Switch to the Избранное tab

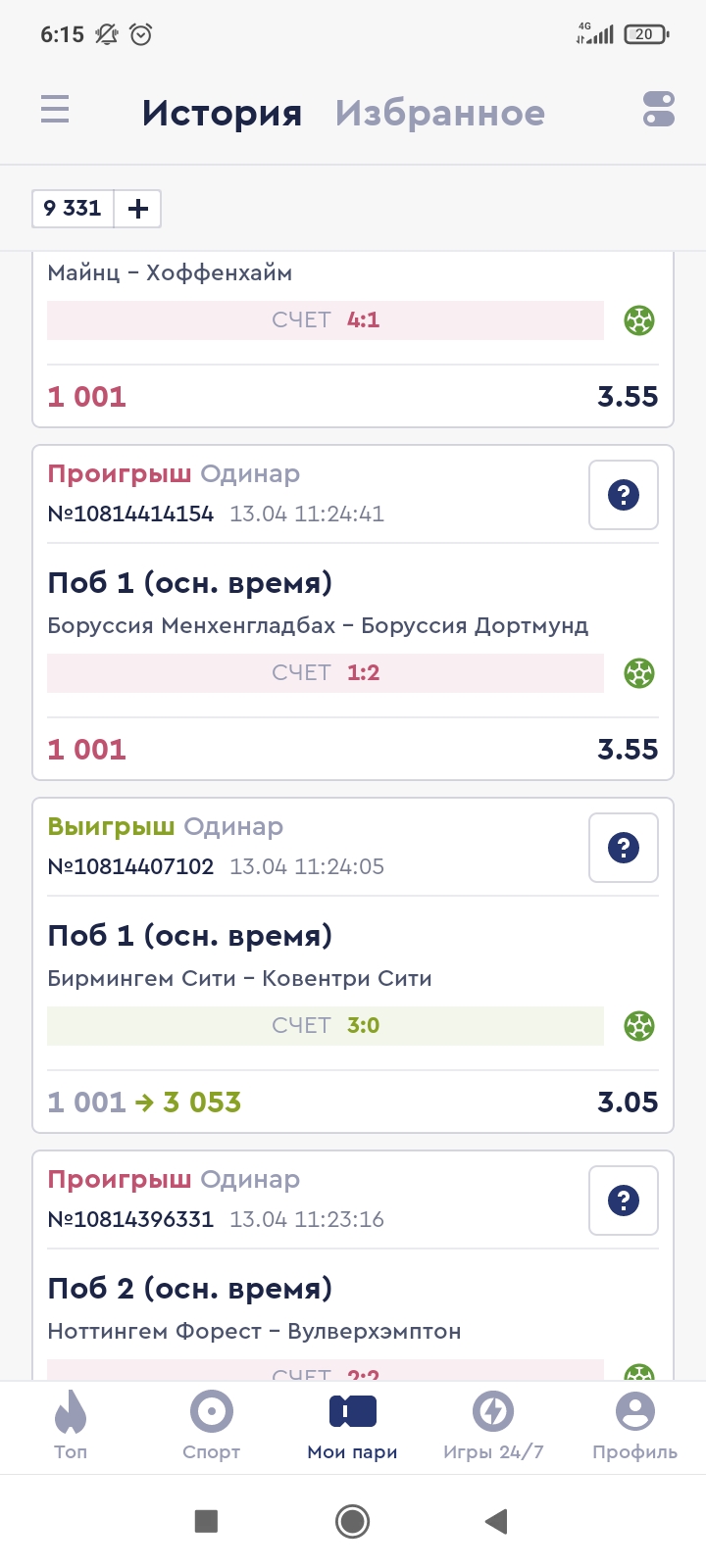(x=439, y=113)
